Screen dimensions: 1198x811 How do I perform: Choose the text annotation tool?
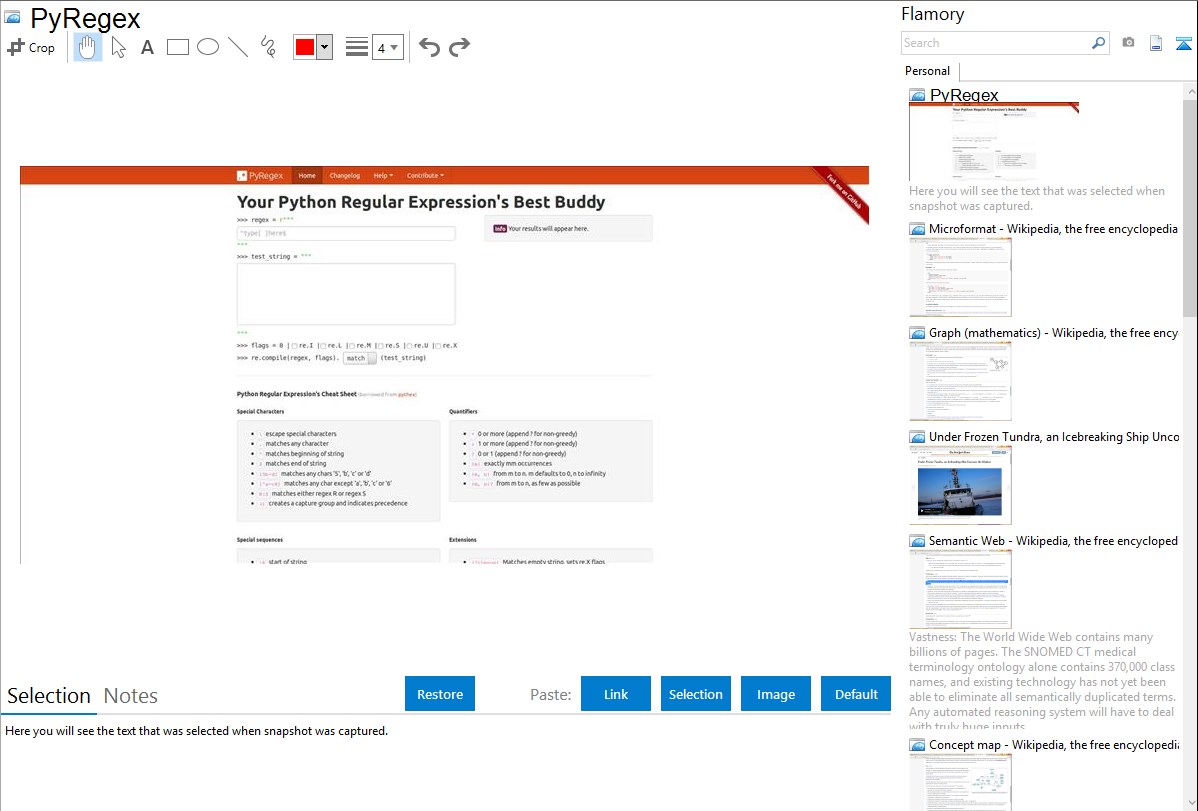pos(147,47)
